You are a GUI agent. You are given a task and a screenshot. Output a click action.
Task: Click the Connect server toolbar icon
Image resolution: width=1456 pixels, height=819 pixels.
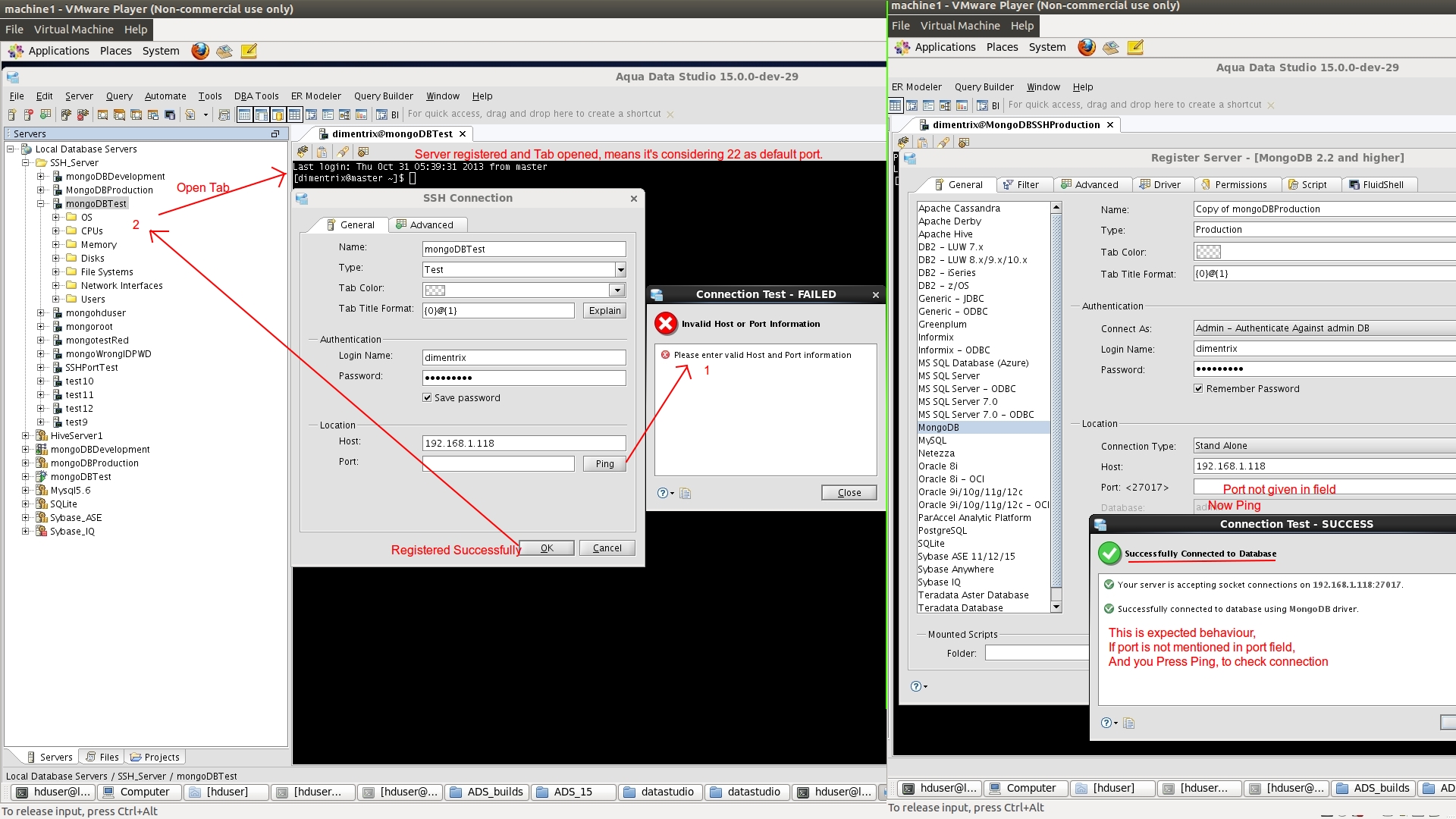tap(66, 115)
